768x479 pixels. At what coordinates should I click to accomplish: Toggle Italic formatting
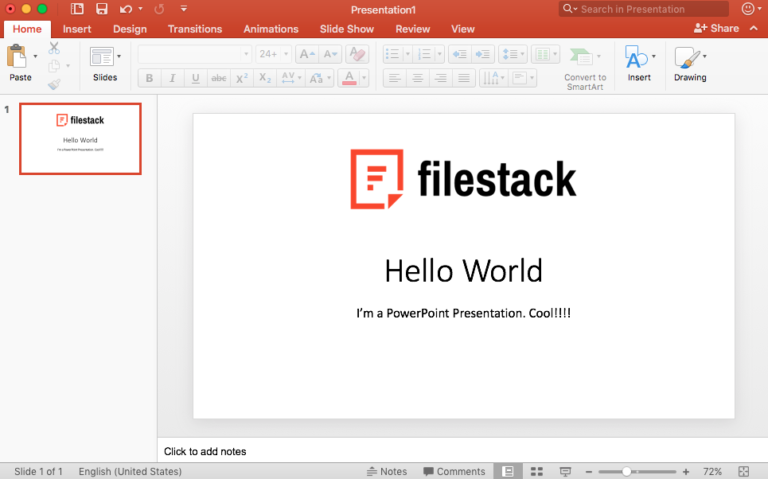pos(172,78)
